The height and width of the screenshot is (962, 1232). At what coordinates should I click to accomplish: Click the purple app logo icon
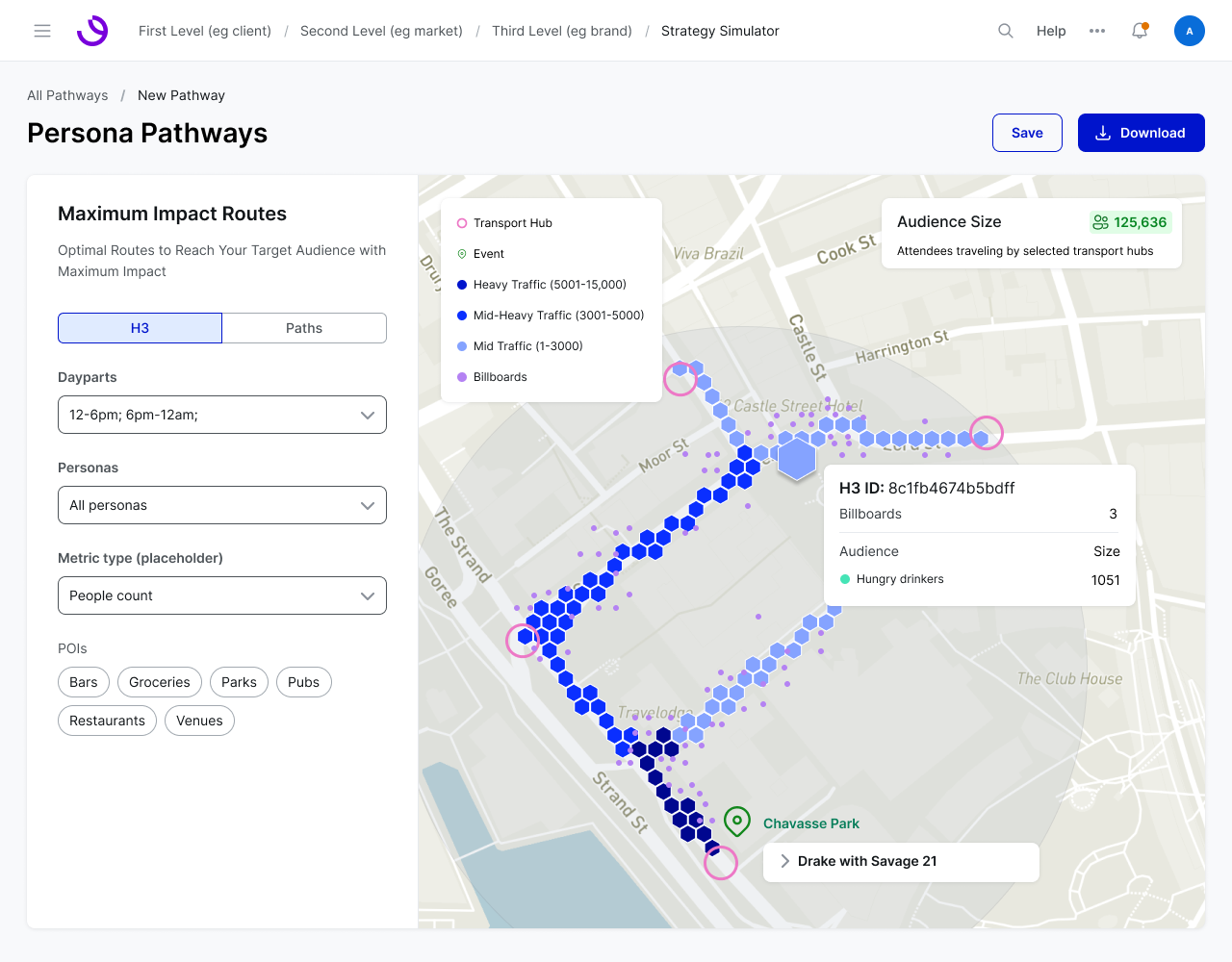pos(92,31)
